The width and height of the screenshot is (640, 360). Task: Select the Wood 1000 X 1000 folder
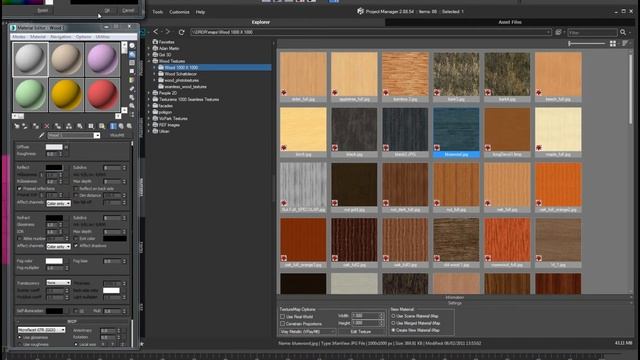[181, 67]
